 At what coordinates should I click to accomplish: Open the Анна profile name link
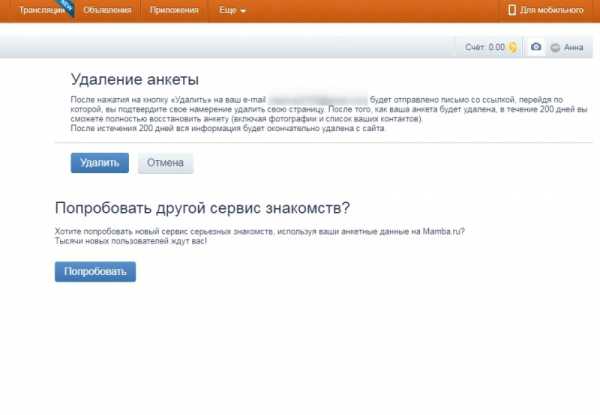574,47
